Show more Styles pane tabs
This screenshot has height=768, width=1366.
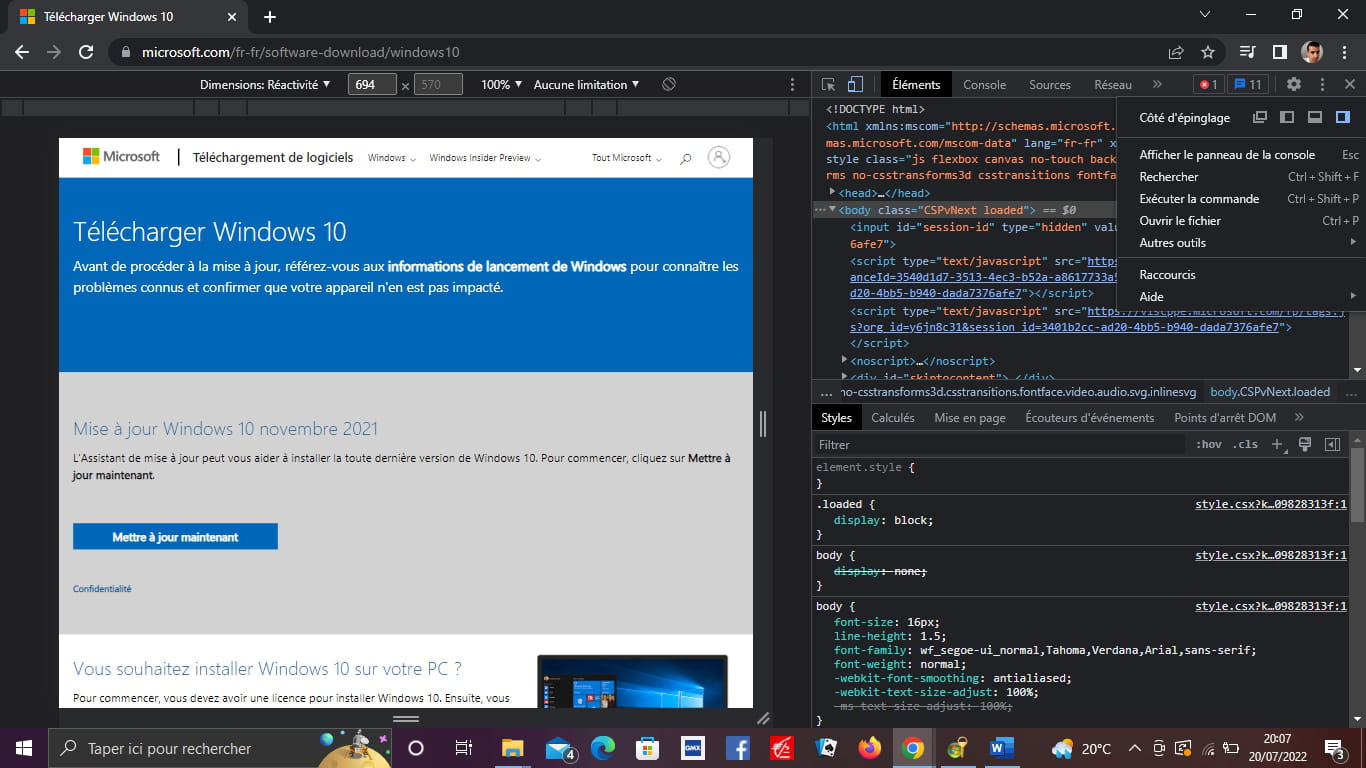[1299, 418]
